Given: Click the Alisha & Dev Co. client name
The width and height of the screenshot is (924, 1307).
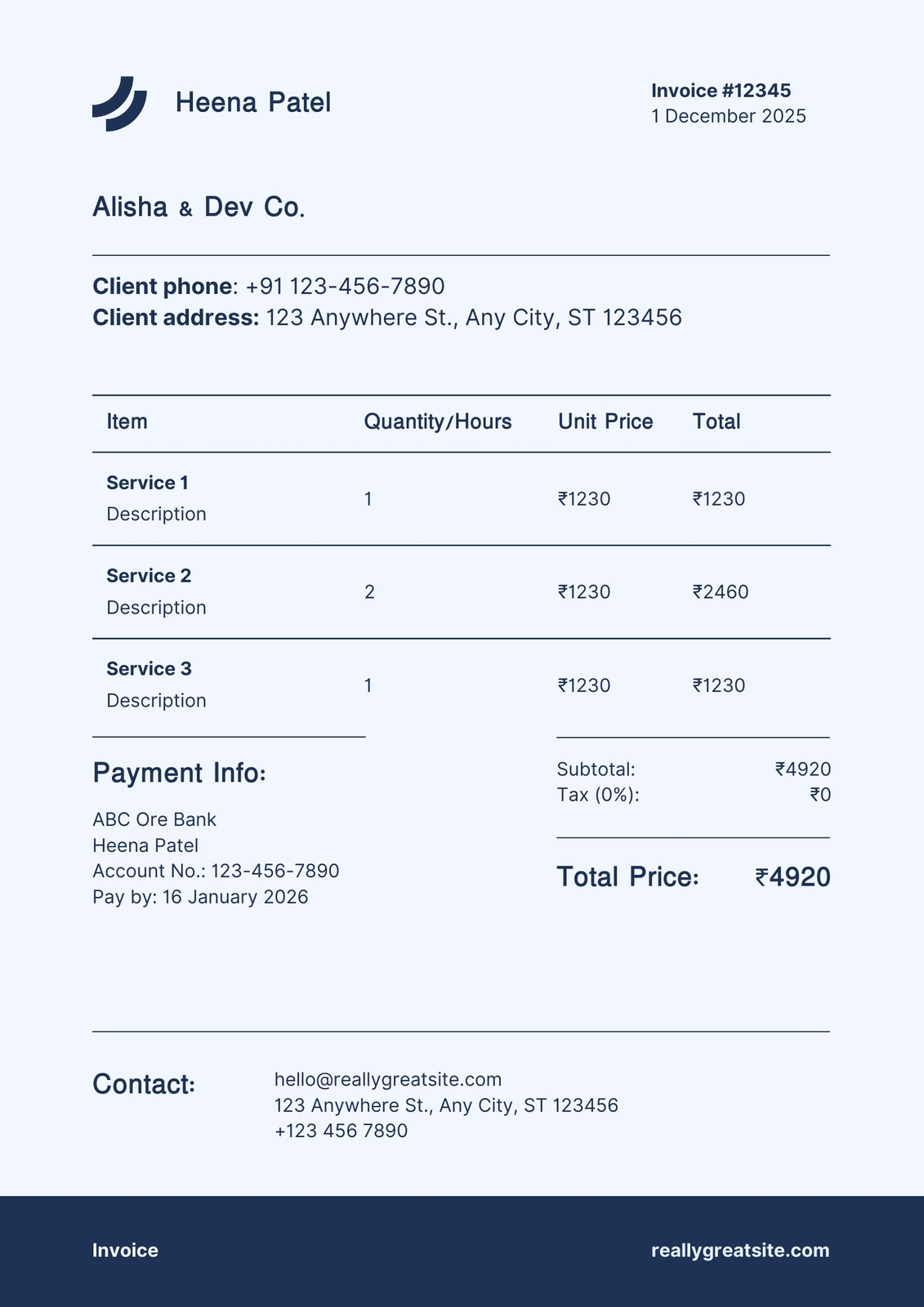Looking at the screenshot, I should point(199,207).
